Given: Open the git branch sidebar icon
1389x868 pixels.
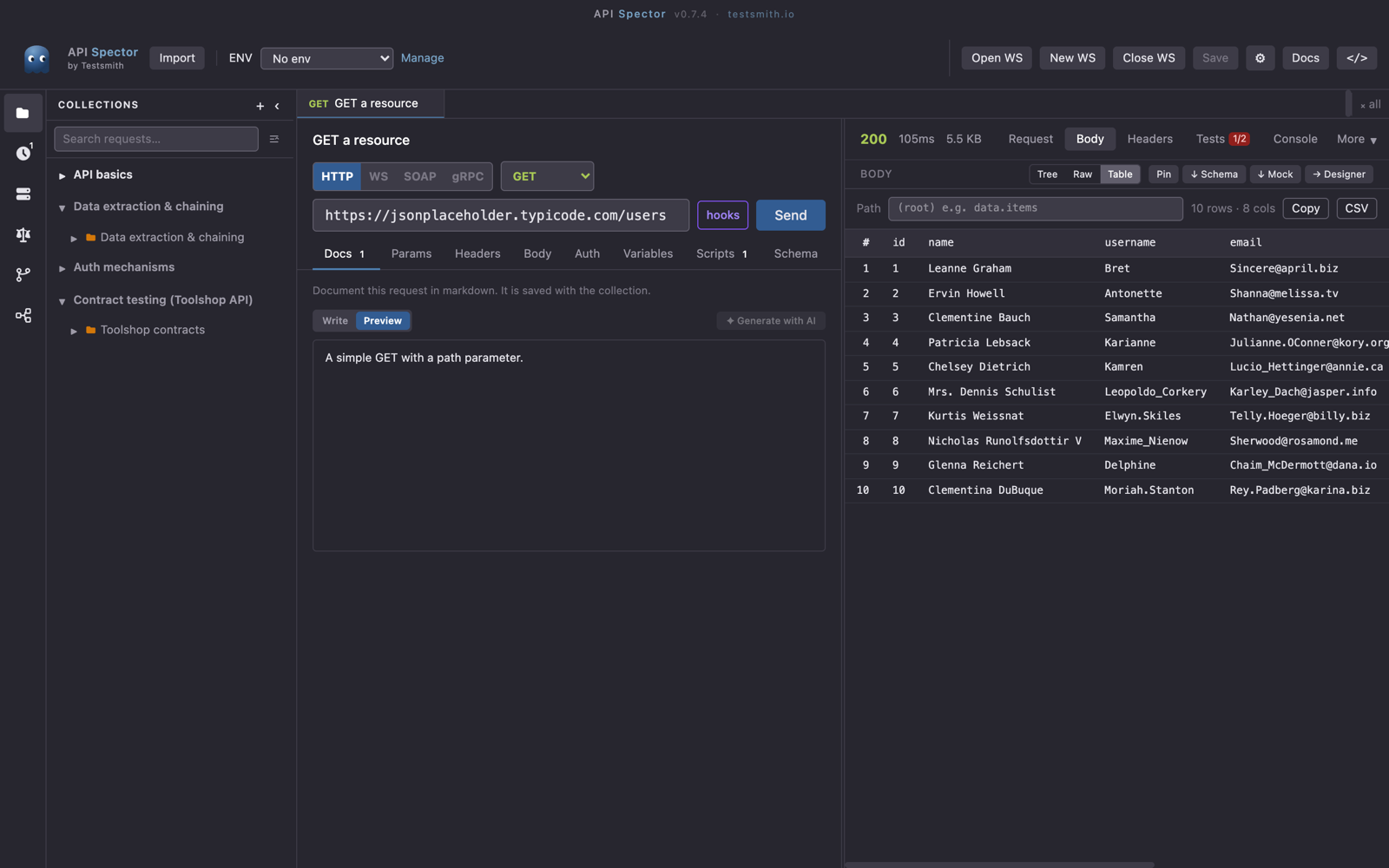Looking at the screenshot, I should point(23,274).
